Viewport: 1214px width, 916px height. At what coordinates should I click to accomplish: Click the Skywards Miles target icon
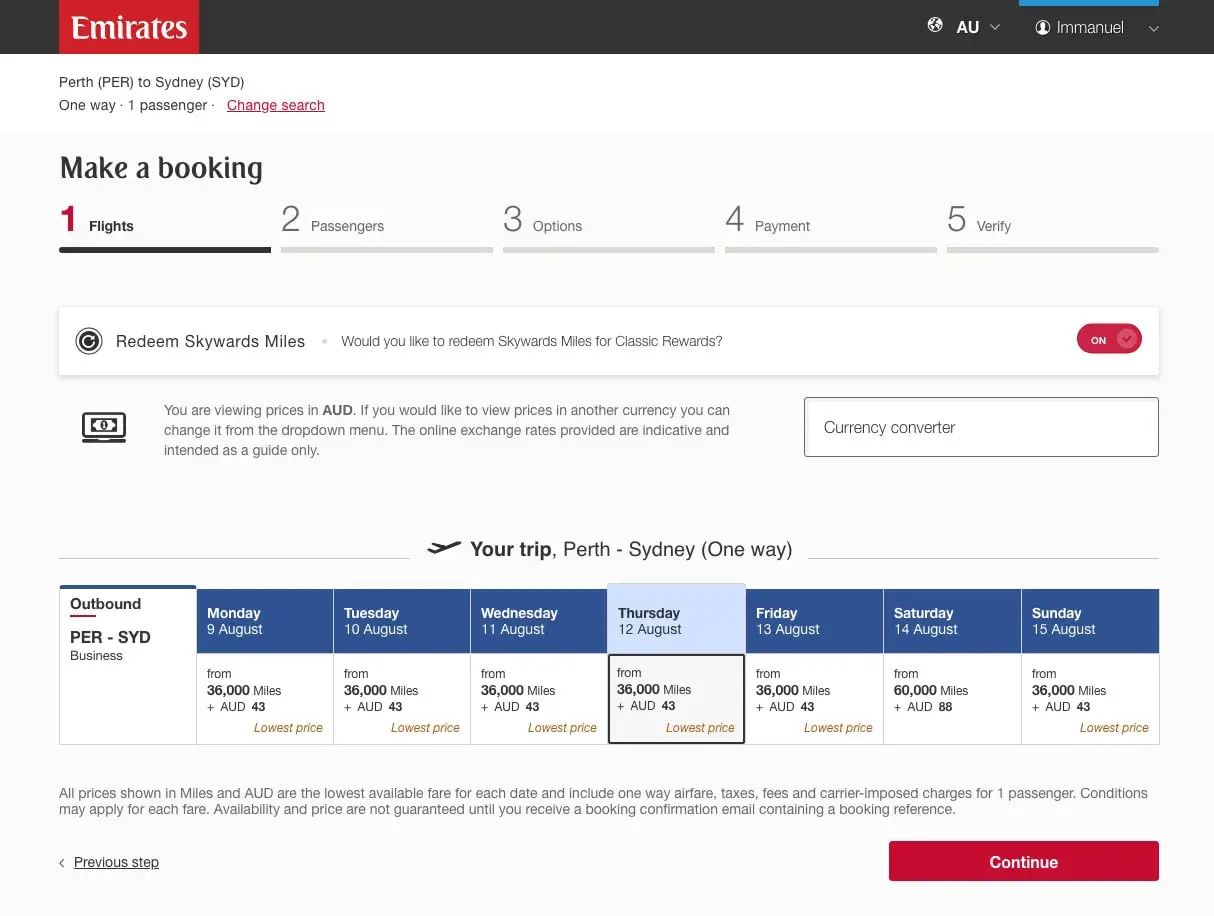pyautogui.click(x=89, y=340)
